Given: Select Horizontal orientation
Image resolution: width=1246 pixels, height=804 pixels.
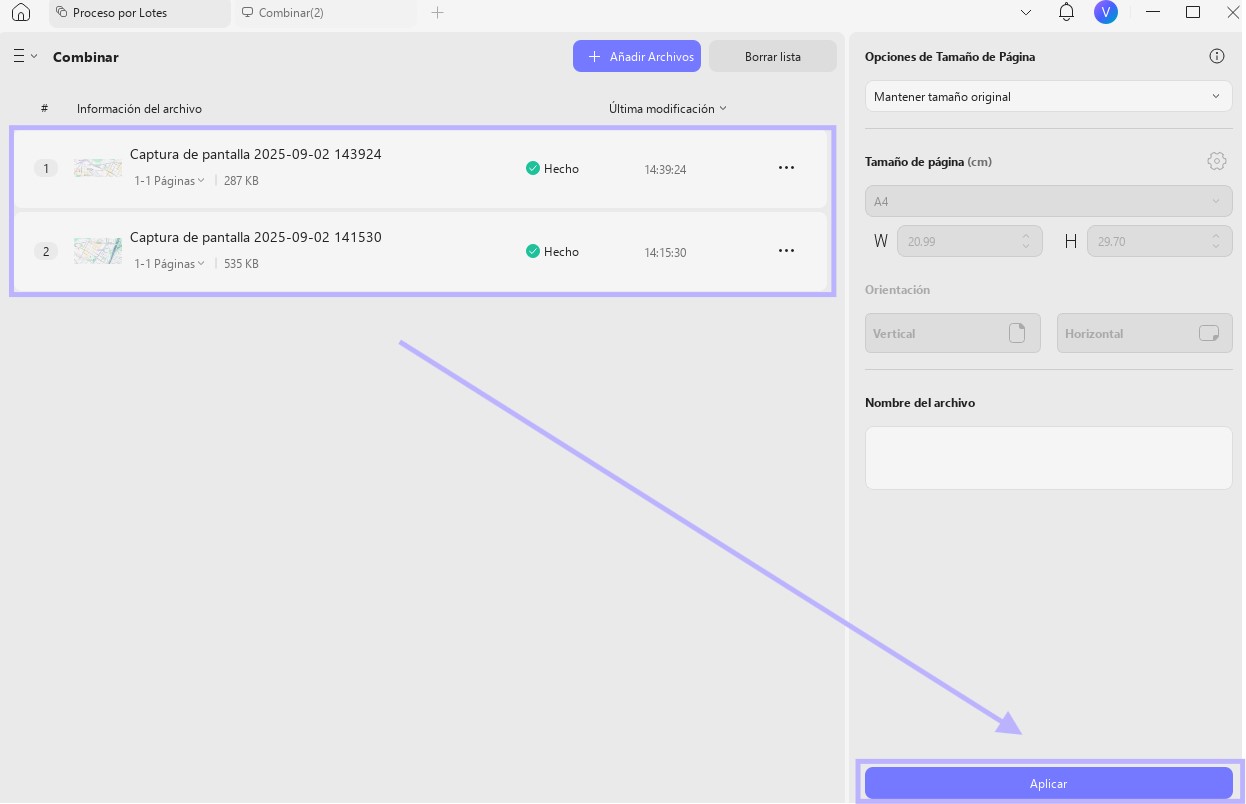Looking at the screenshot, I should click(1144, 333).
